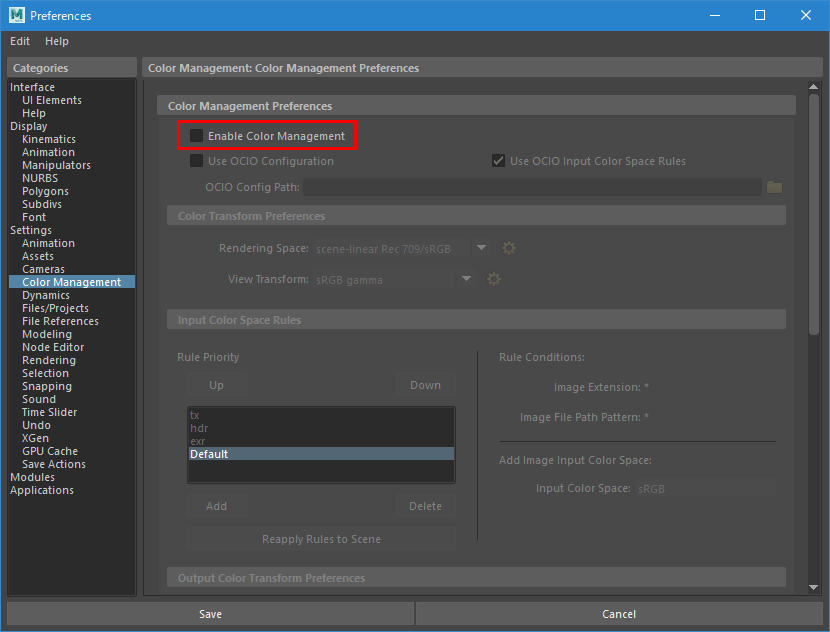Collapse the Input Color Space Rules section

point(240,320)
